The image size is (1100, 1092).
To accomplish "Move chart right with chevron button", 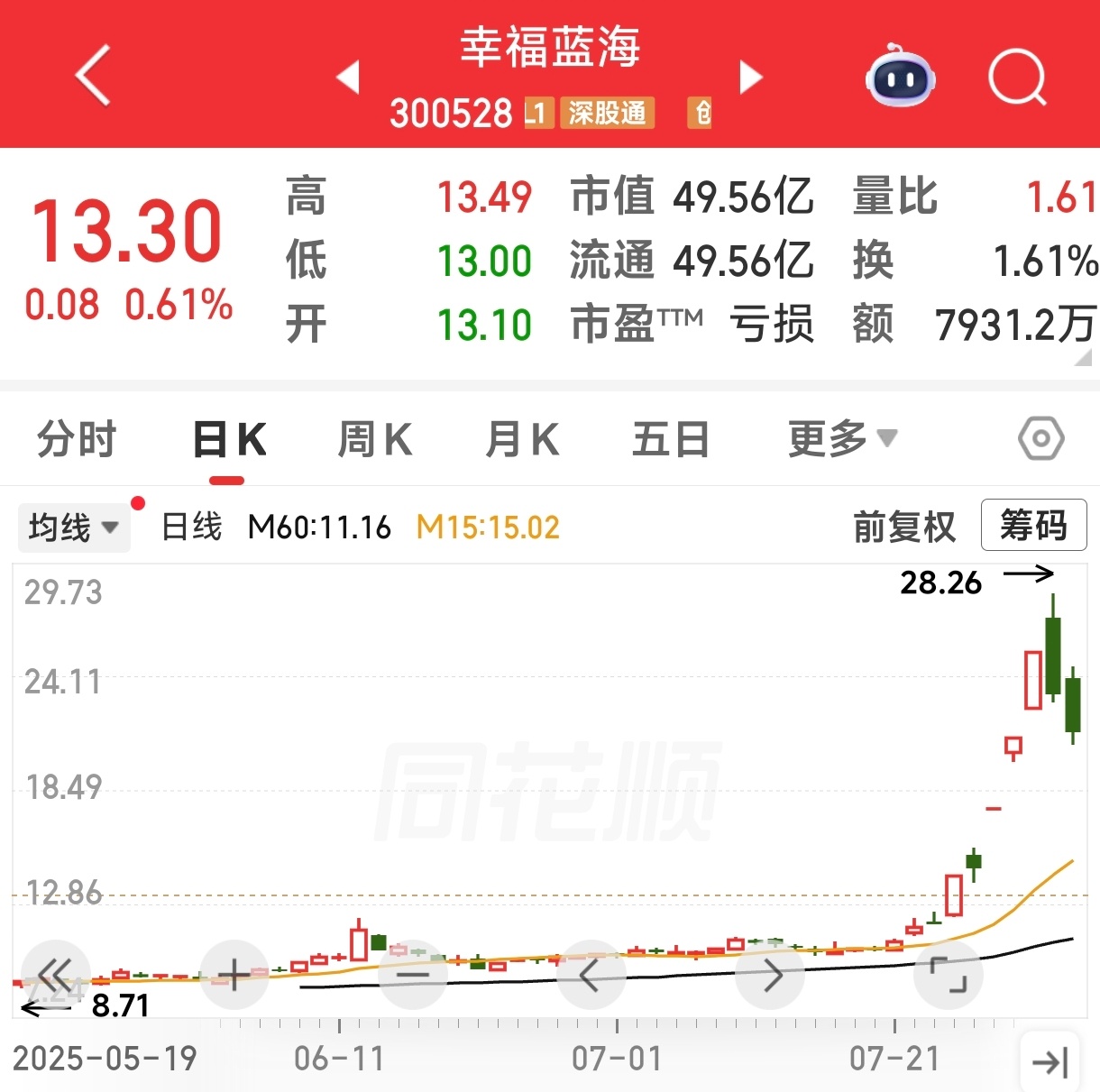I will coord(770,974).
